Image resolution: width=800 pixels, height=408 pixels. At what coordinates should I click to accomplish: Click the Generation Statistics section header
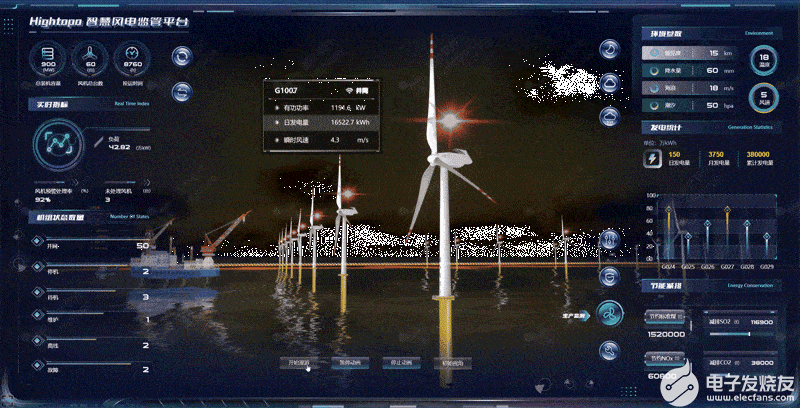[712, 127]
